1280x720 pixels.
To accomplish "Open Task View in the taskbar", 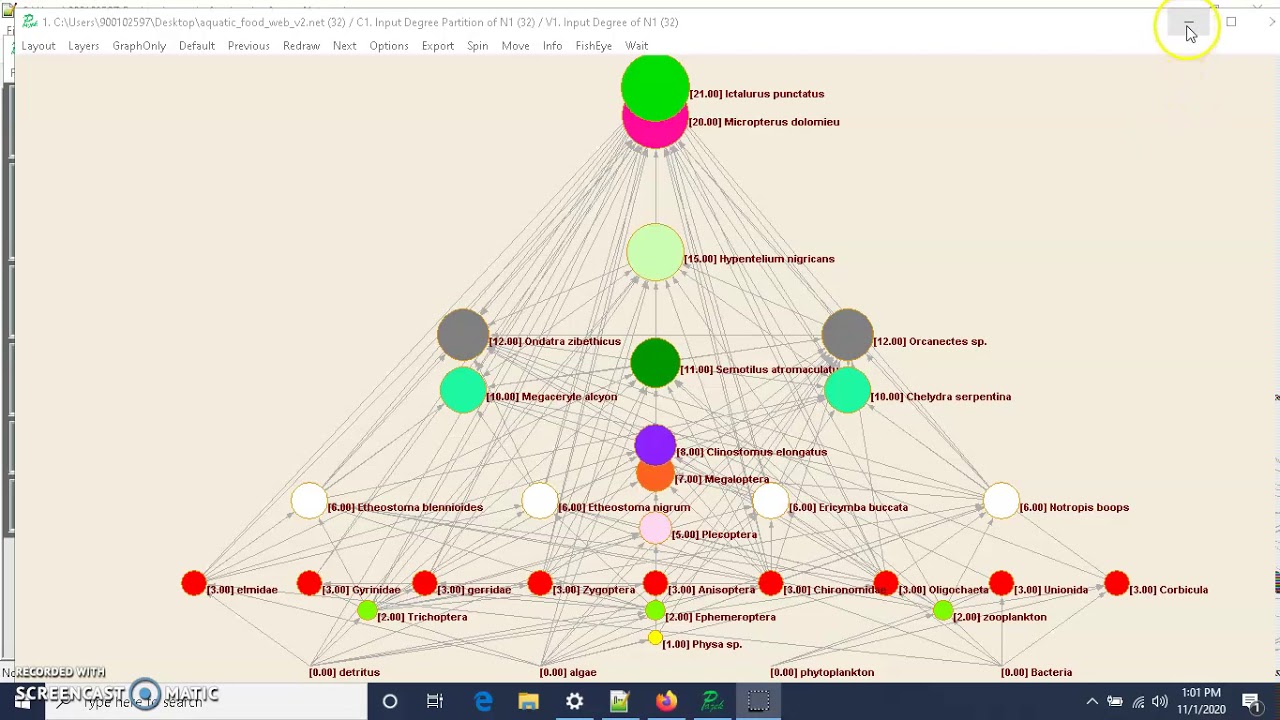I will pos(435,702).
